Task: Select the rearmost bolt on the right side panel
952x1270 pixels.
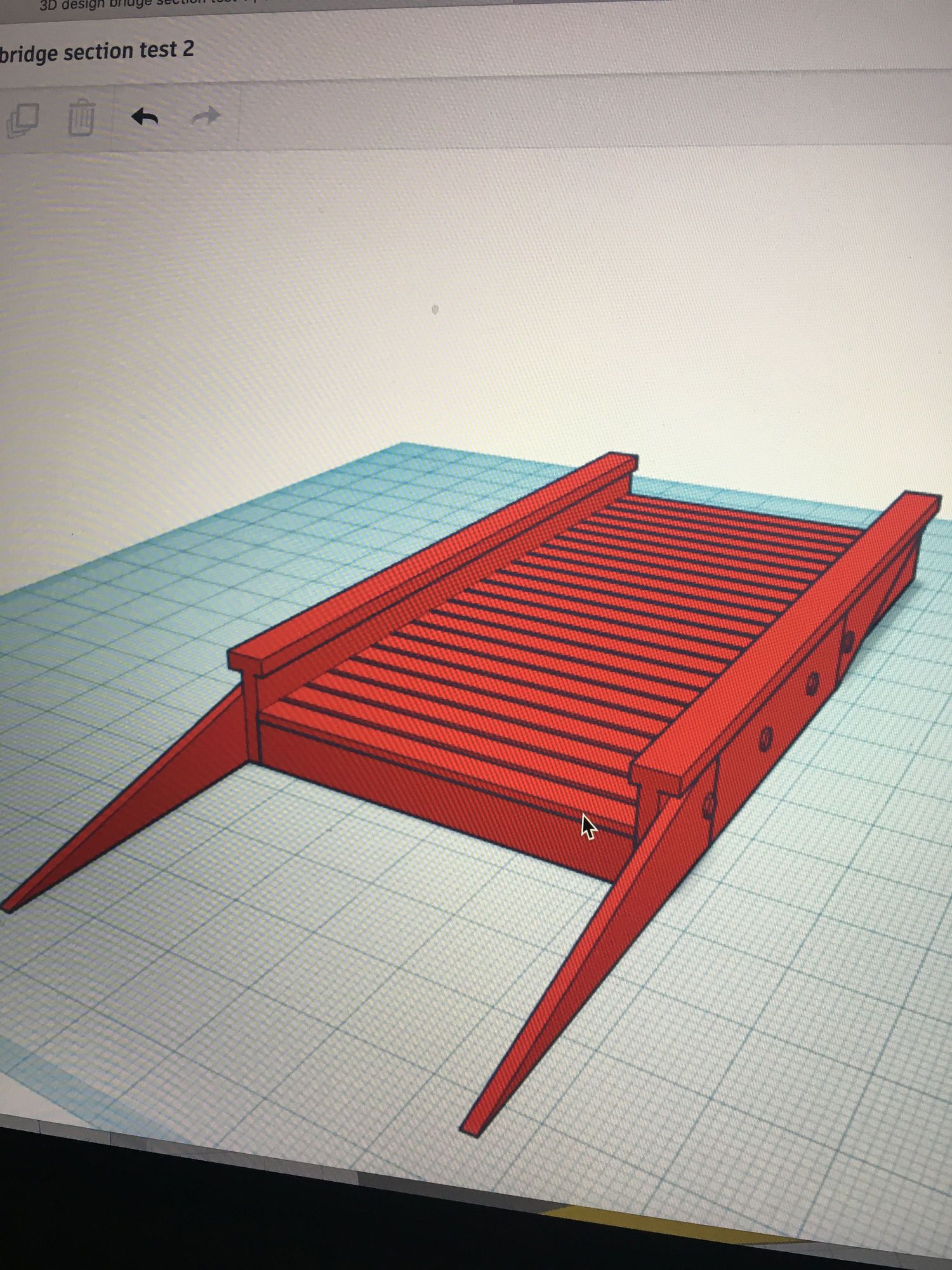Action: 848,641
